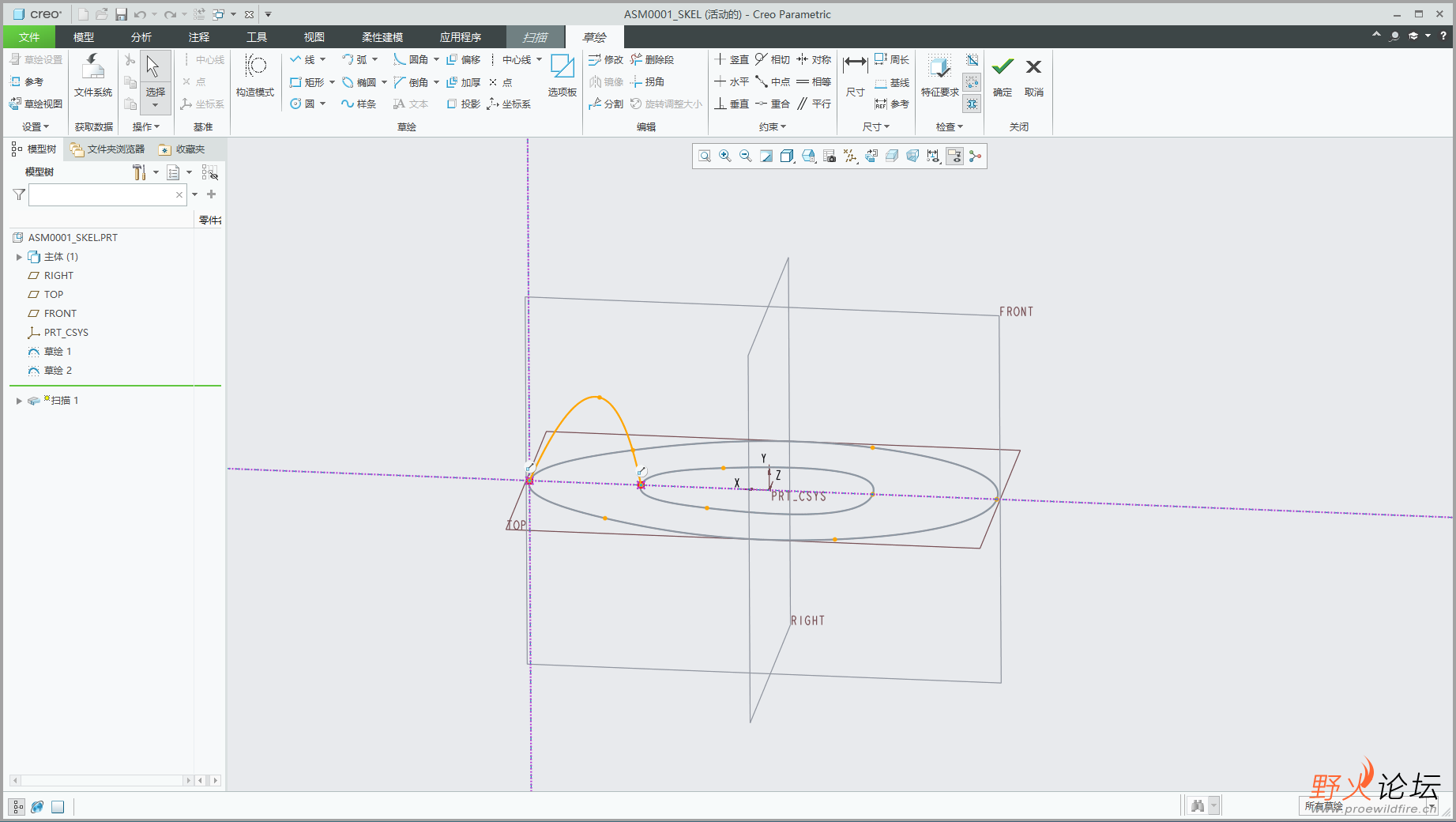Apply the Perpendicular (垂直) constraint
1456x822 pixels.
click(x=732, y=104)
